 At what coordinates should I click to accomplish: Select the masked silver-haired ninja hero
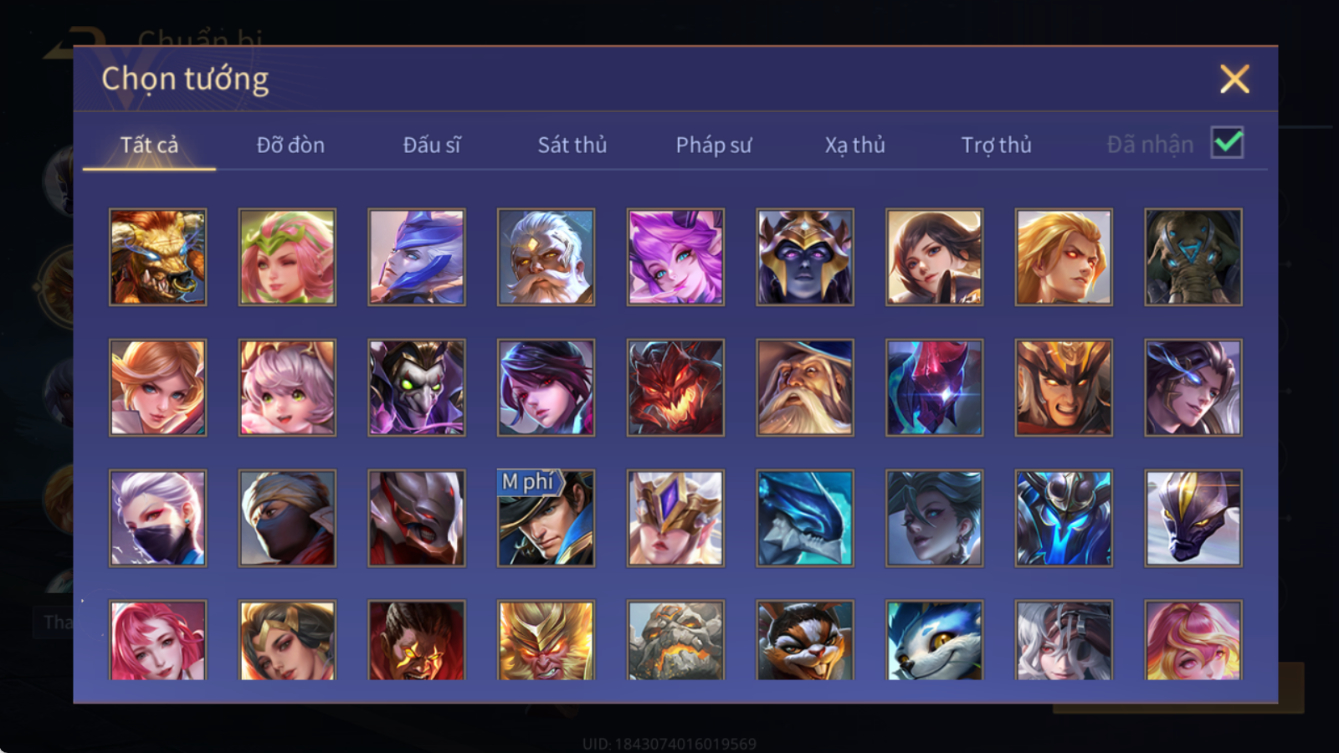coord(158,518)
